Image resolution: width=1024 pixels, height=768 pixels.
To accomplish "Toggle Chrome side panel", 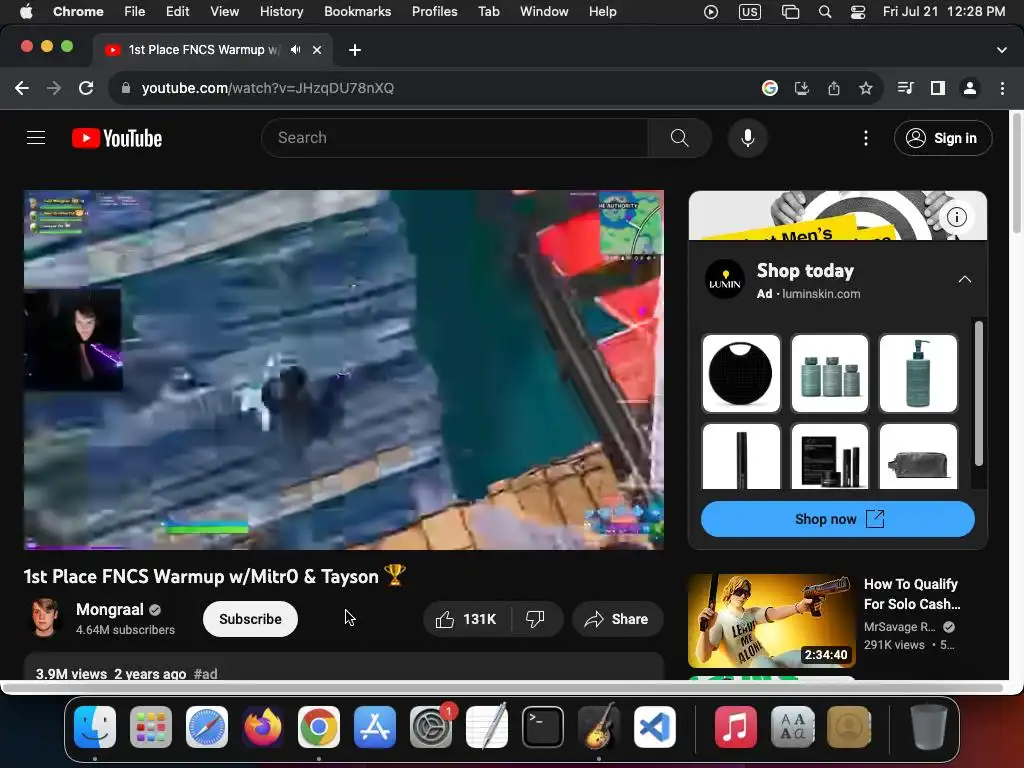I will [x=938, y=88].
